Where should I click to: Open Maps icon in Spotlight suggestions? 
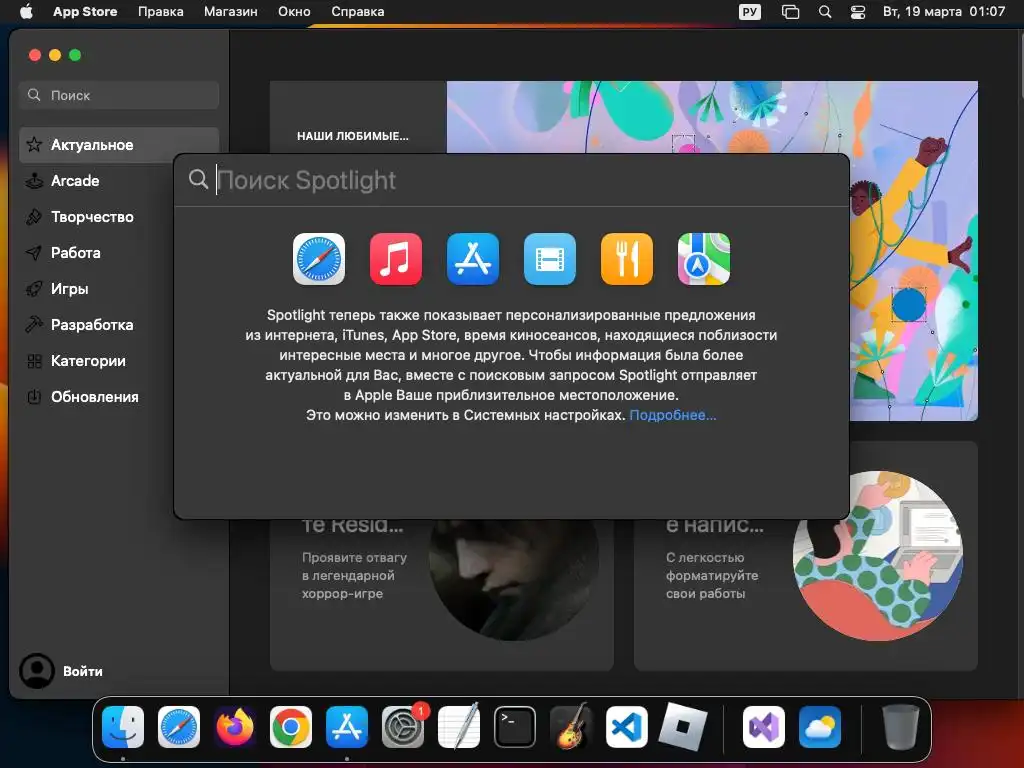[704, 259]
